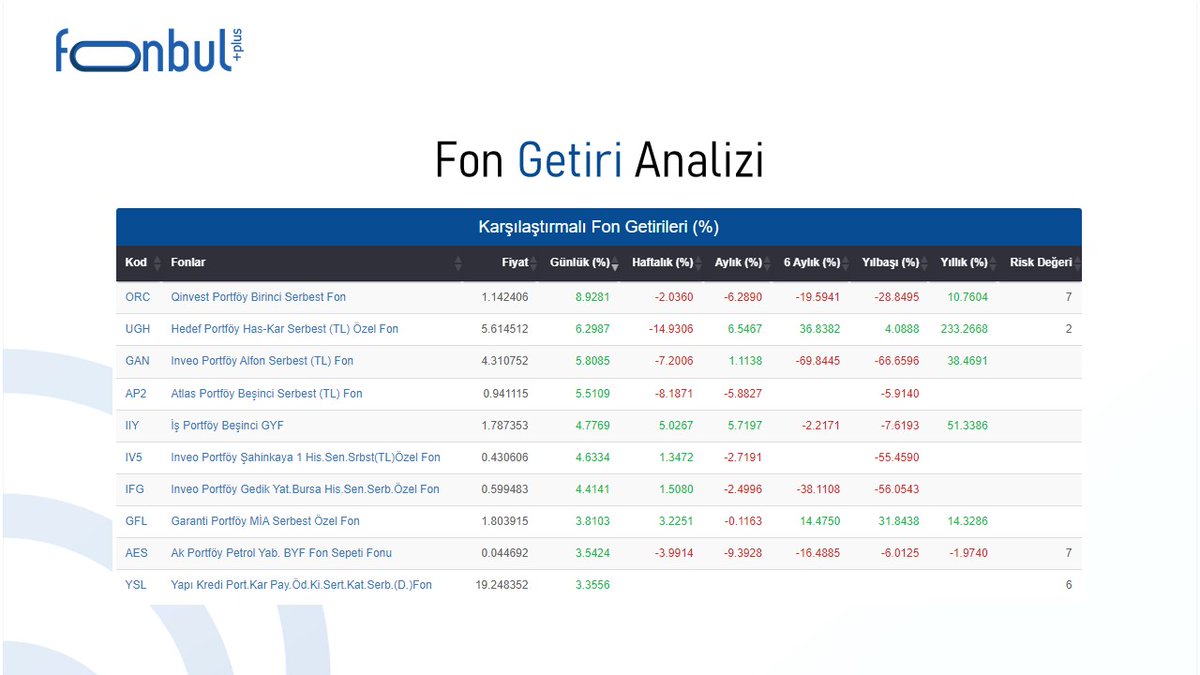Select the ORC row risk value 7
The image size is (1200, 675).
[1069, 297]
